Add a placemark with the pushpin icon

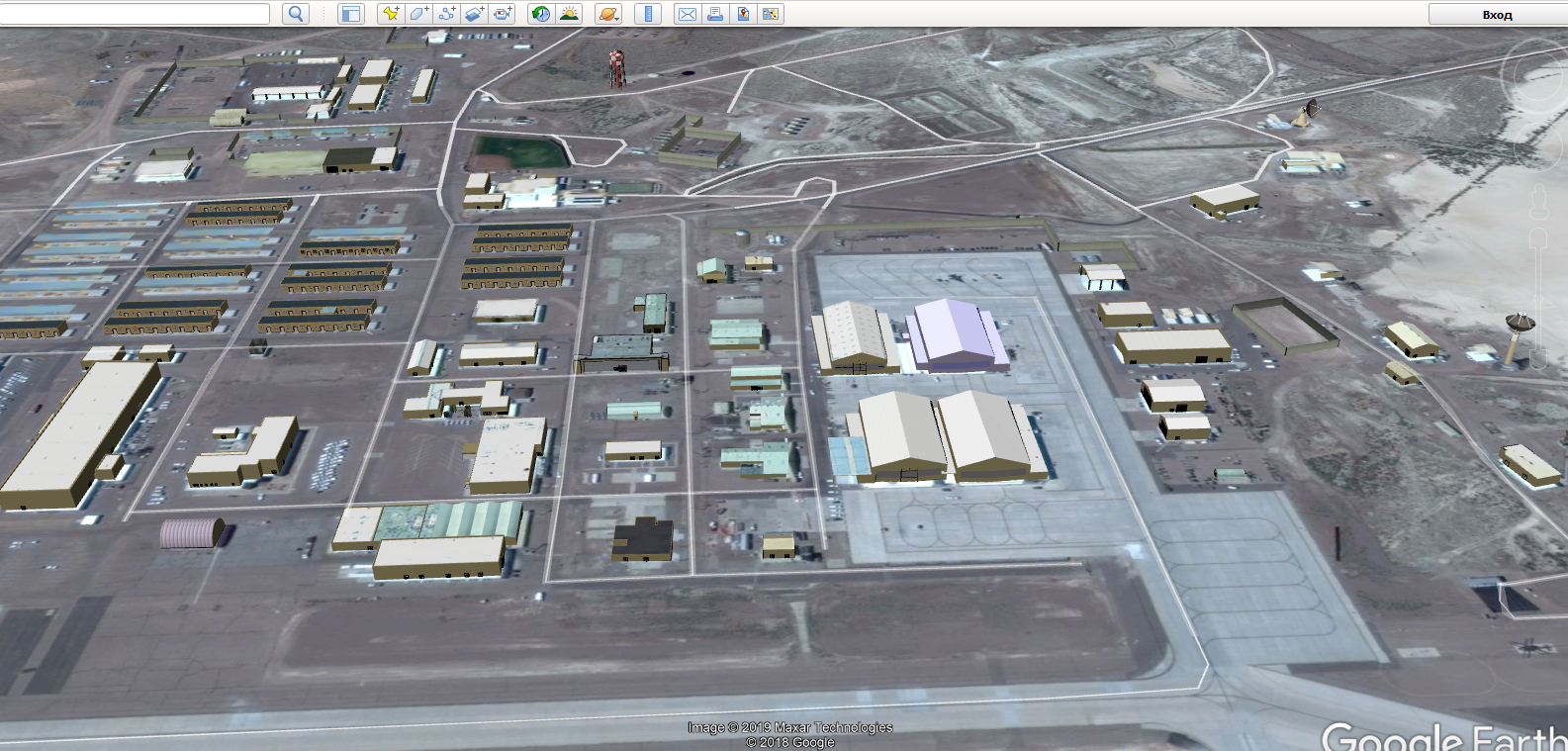click(x=391, y=14)
